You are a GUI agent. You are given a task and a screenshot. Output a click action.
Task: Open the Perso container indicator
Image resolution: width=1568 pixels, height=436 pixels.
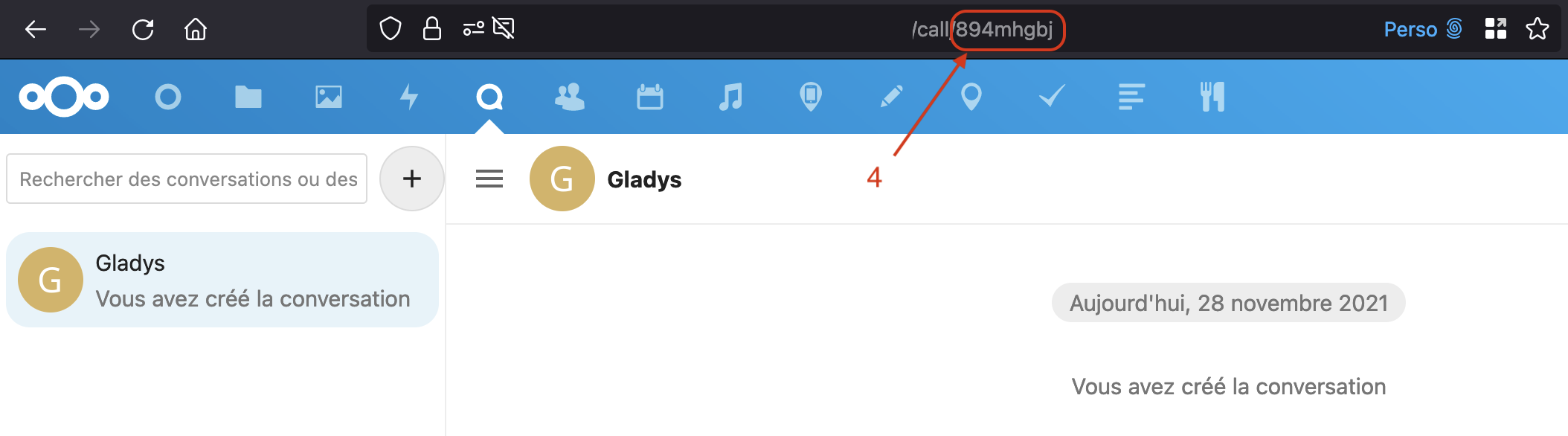click(x=1423, y=29)
